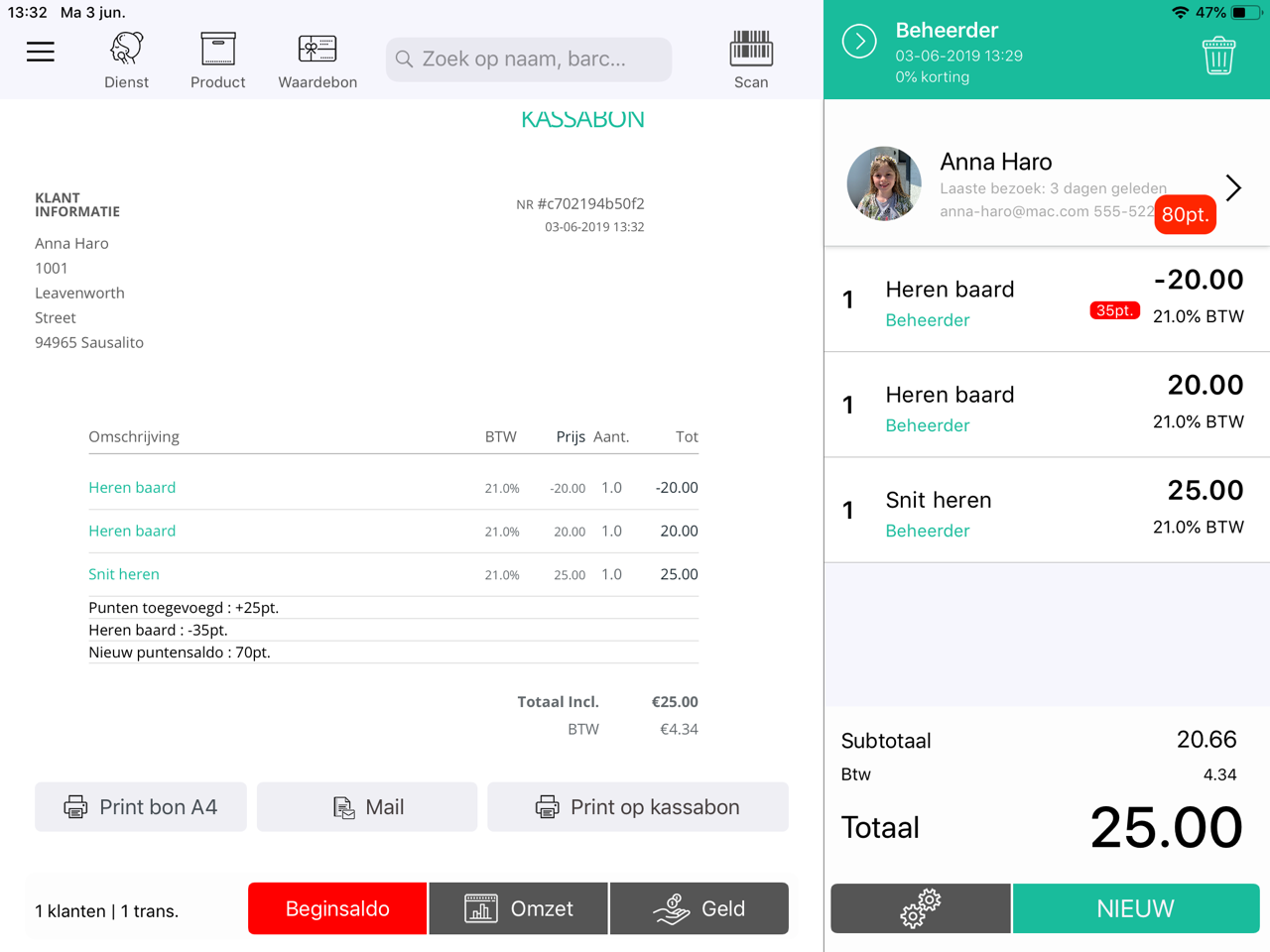Viewport: 1270px width, 952px height.
Task: Focus the Zoek op naam search field
Action: click(529, 59)
